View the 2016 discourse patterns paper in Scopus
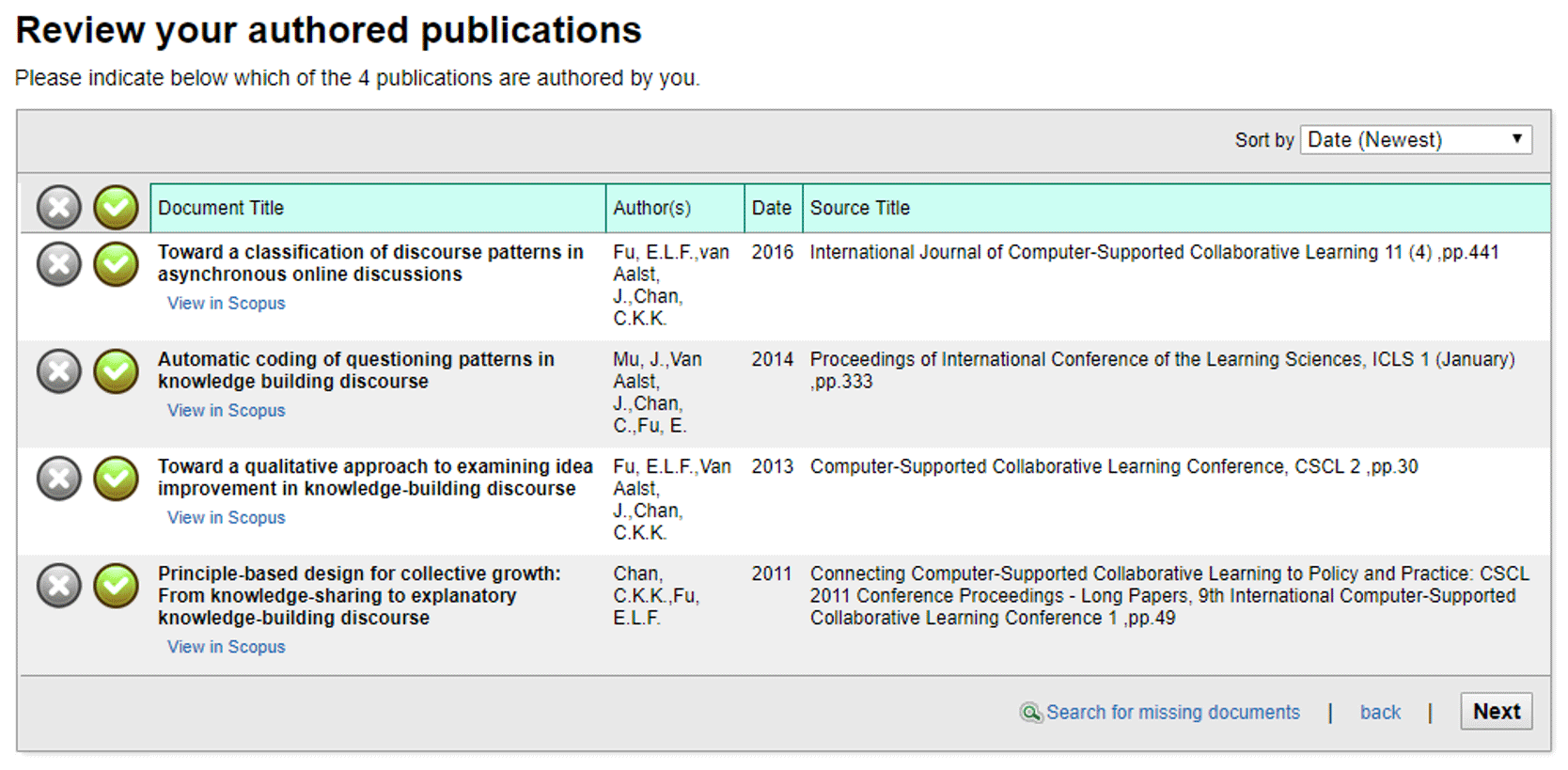The image size is (1568, 770). pyautogui.click(x=226, y=304)
